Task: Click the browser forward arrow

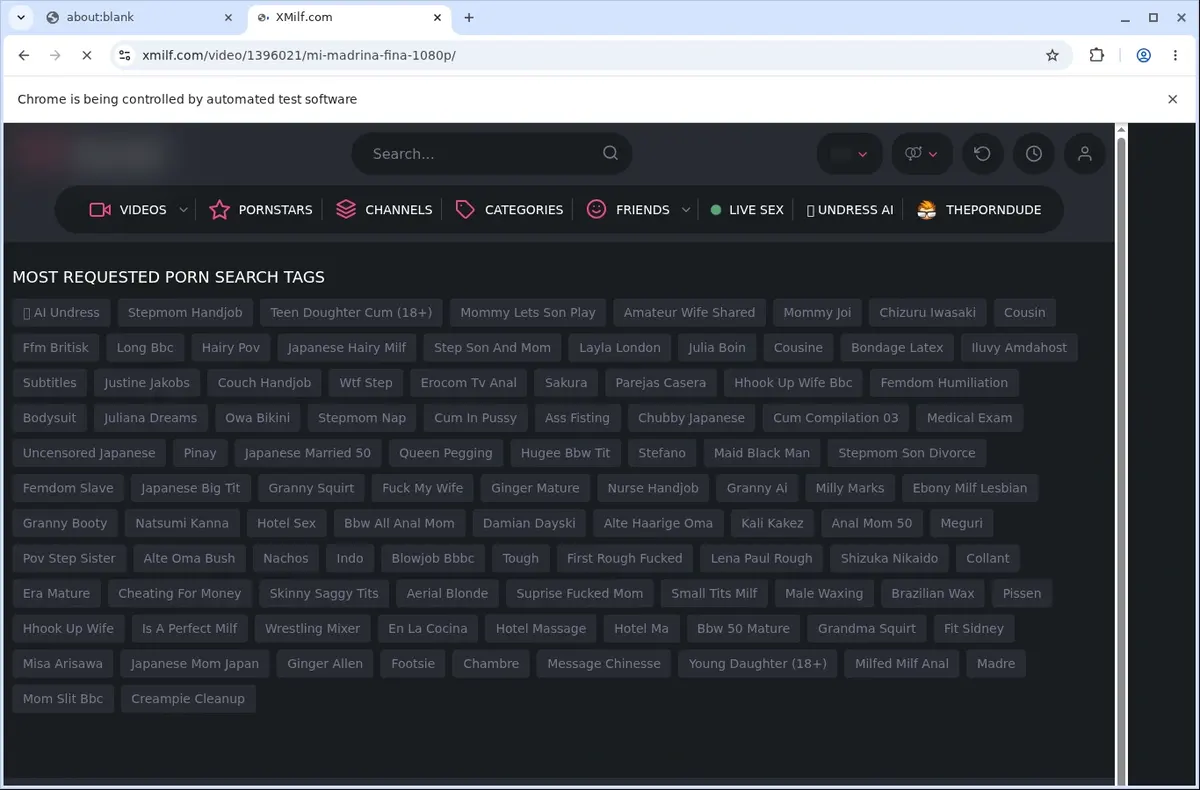Action: 55,56
